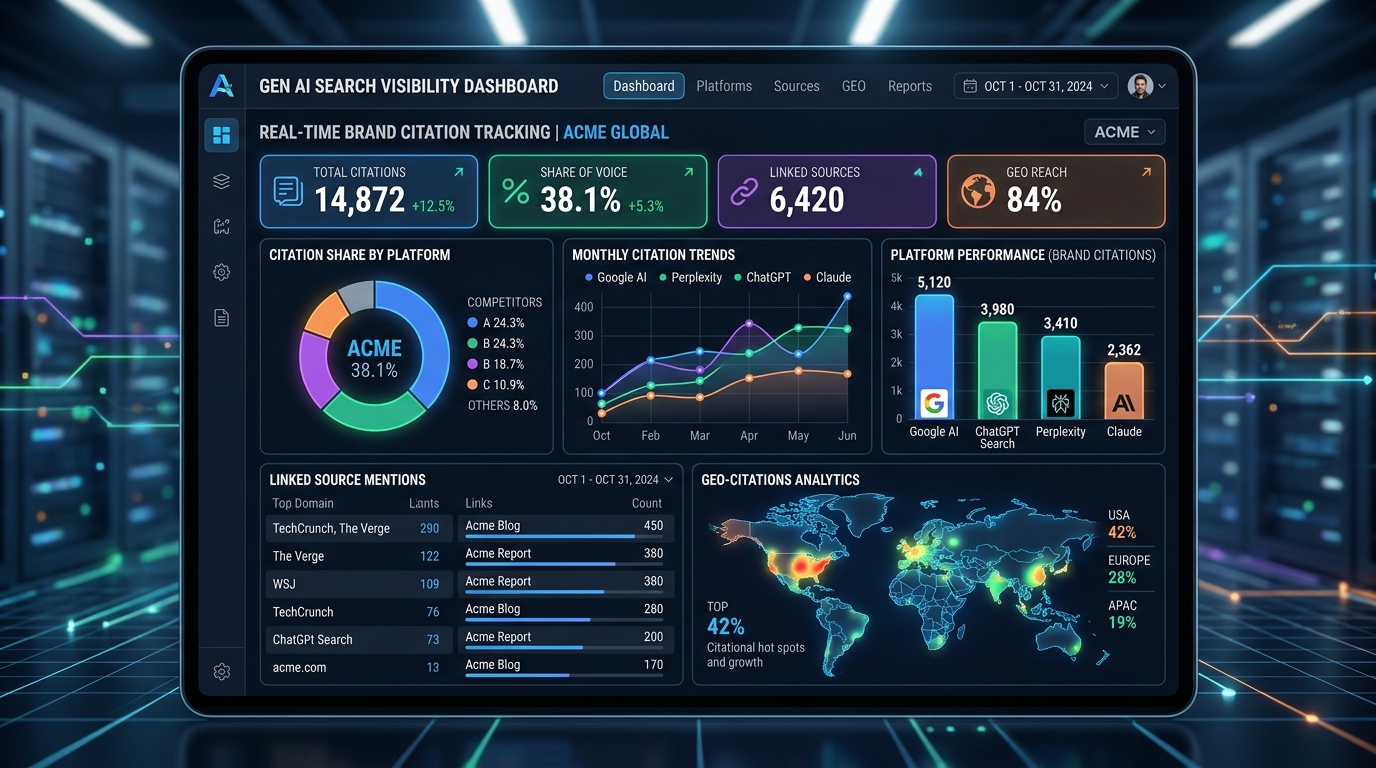Open the dashboard grid icon in sidebar
The height and width of the screenshot is (768, 1376).
(221, 134)
